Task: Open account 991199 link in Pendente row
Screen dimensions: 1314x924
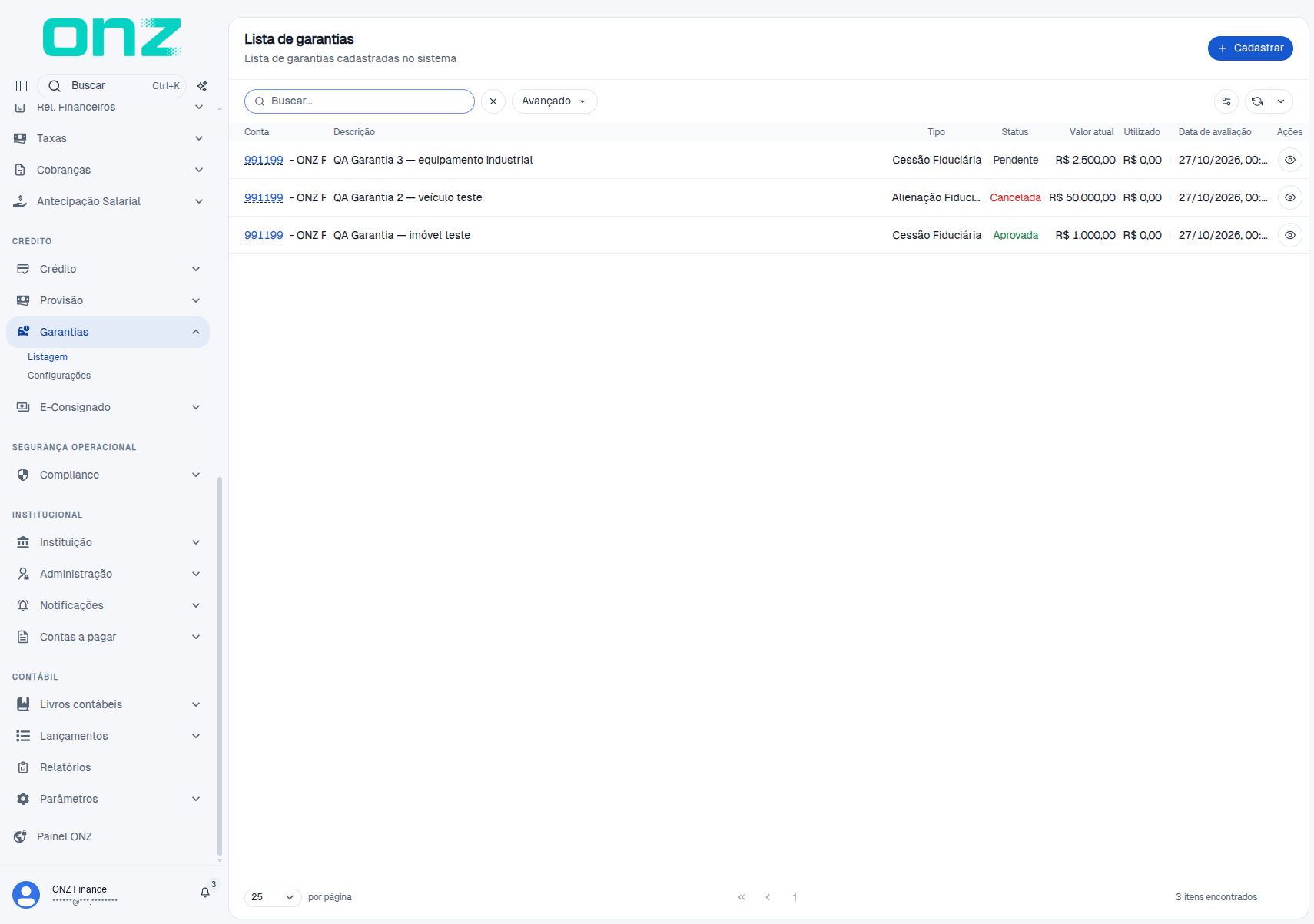Action: pyautogui.click(x=264, y=160)
